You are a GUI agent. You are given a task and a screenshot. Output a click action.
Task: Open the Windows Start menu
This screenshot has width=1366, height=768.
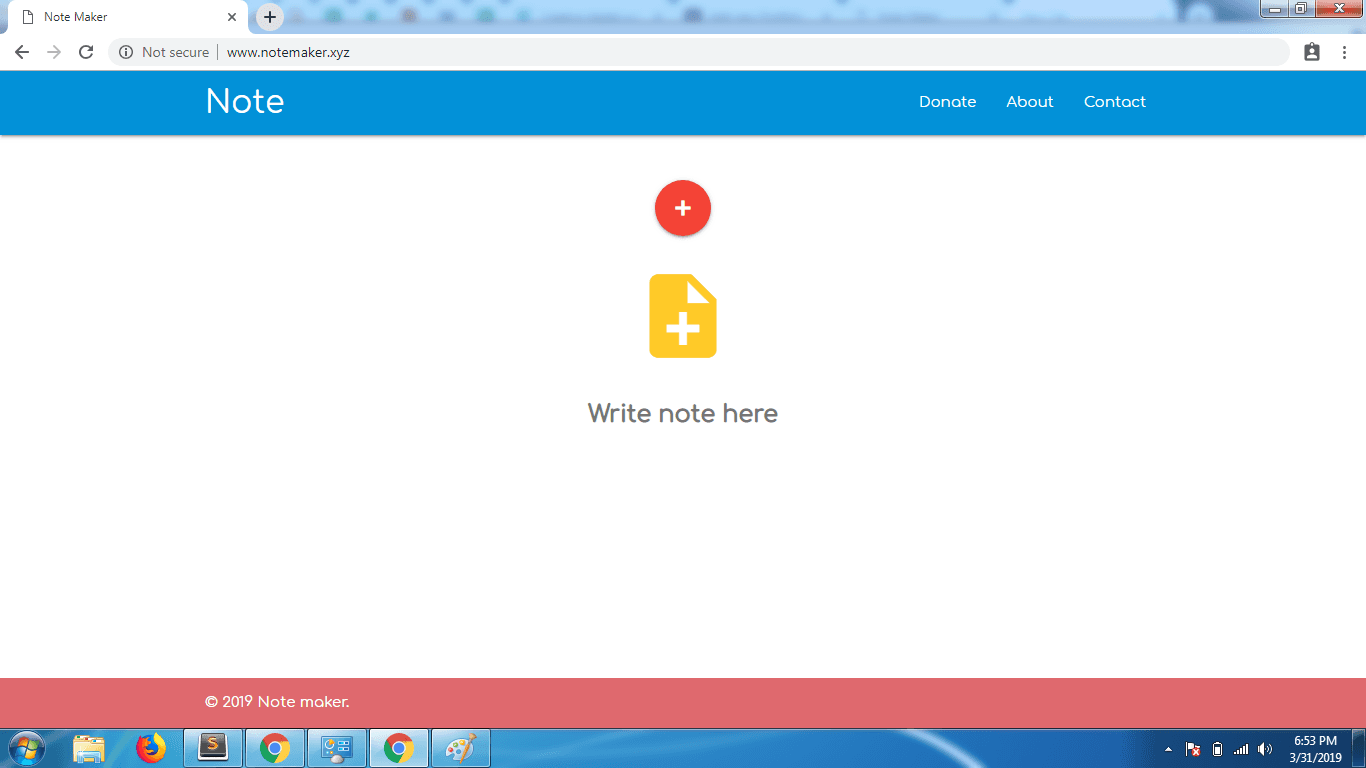pos(26,748)
